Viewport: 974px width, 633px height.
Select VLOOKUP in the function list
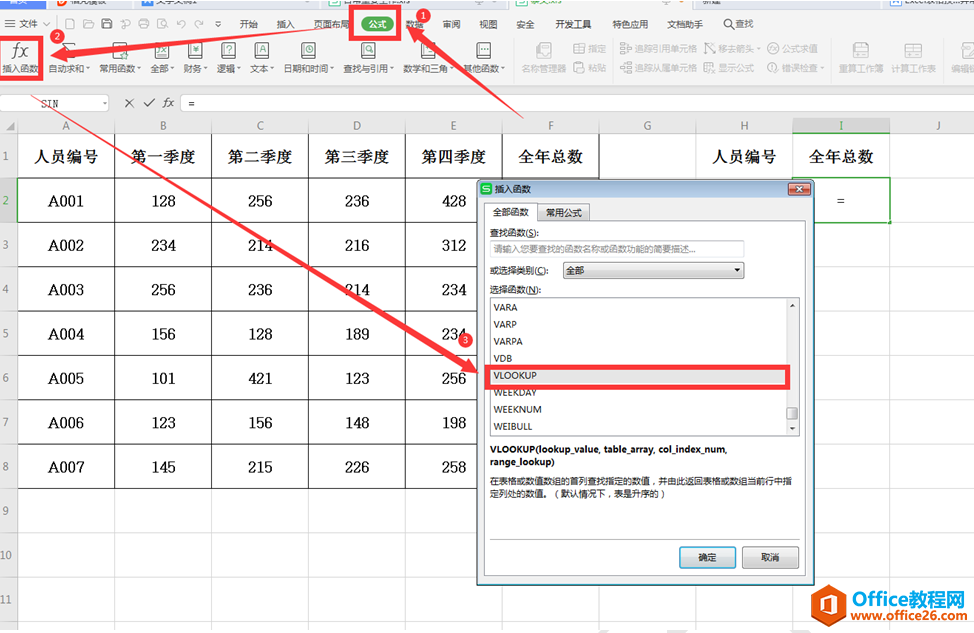point(637,376)
